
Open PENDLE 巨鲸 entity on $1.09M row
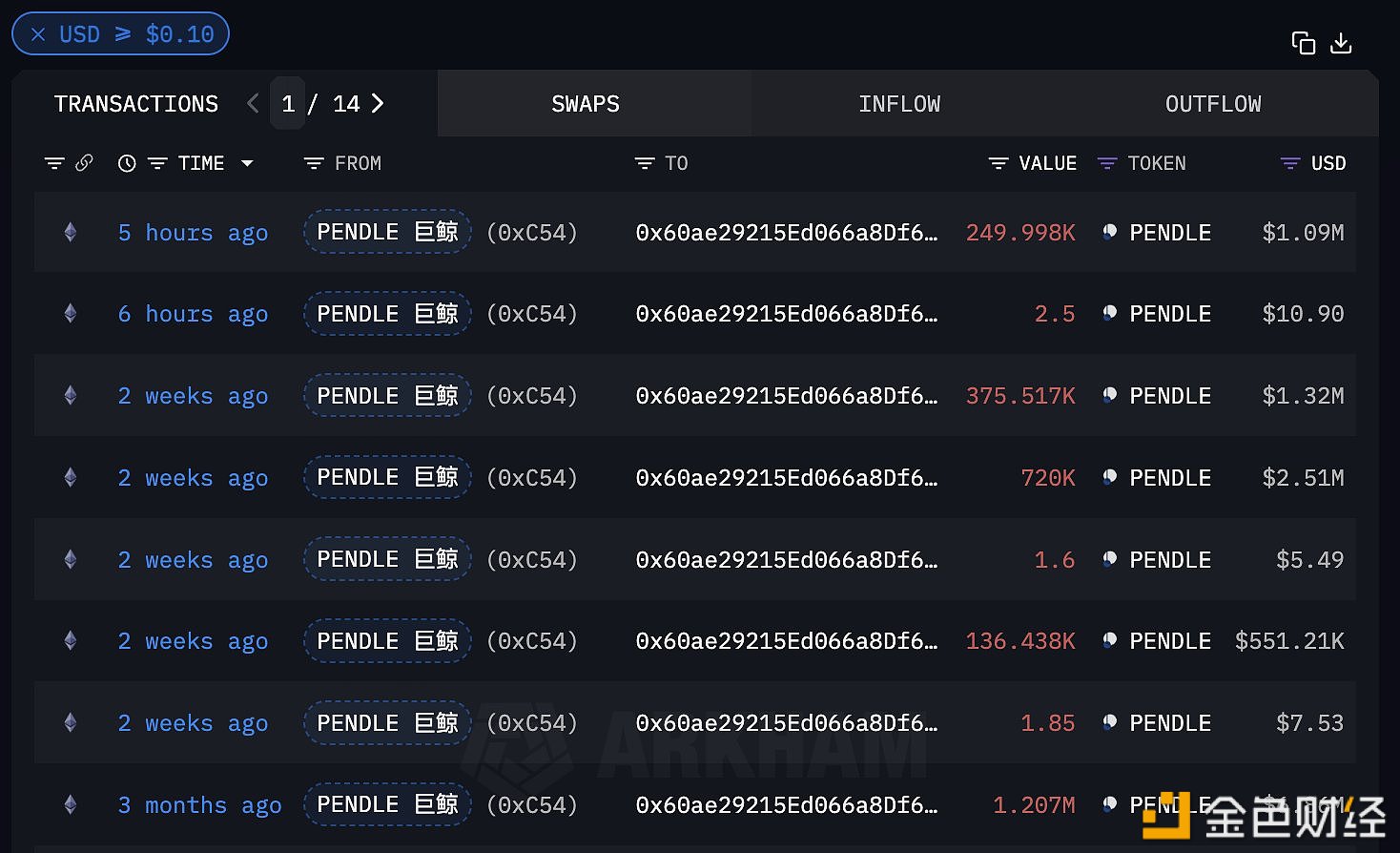[x=387, y=232]
